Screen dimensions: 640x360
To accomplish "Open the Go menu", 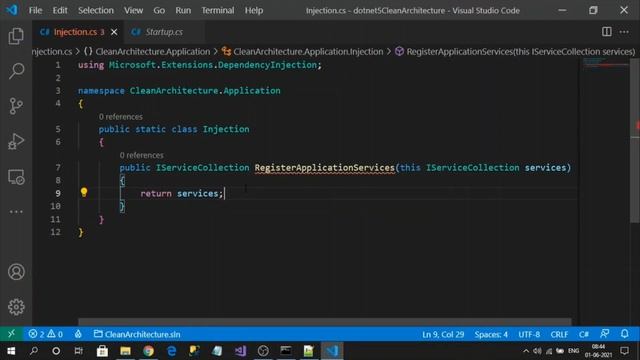I will point(159,10).
